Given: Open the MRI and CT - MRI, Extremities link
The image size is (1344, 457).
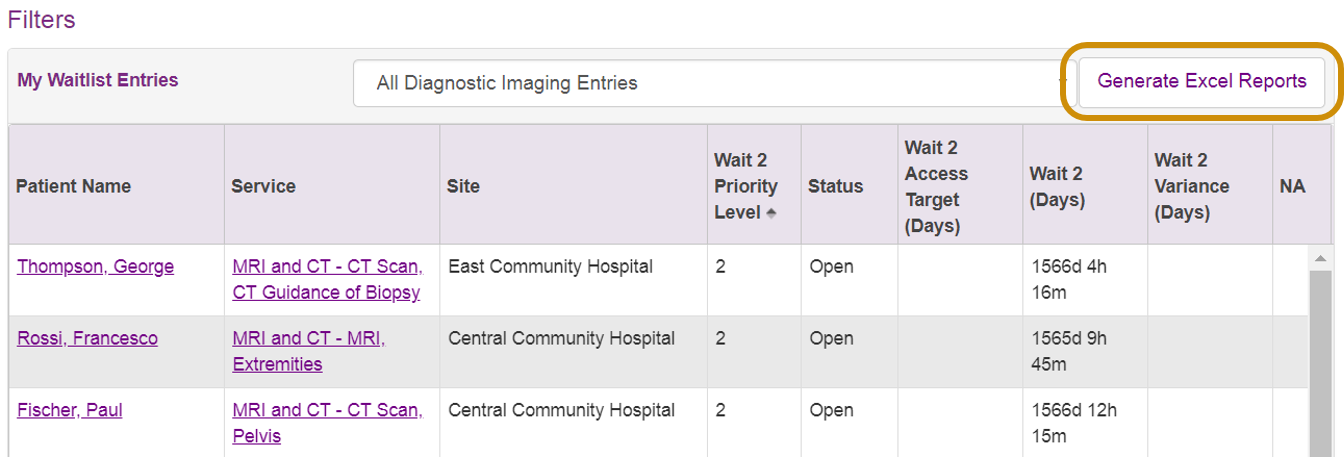Looking at the screenshot, I should pos(309,352).
